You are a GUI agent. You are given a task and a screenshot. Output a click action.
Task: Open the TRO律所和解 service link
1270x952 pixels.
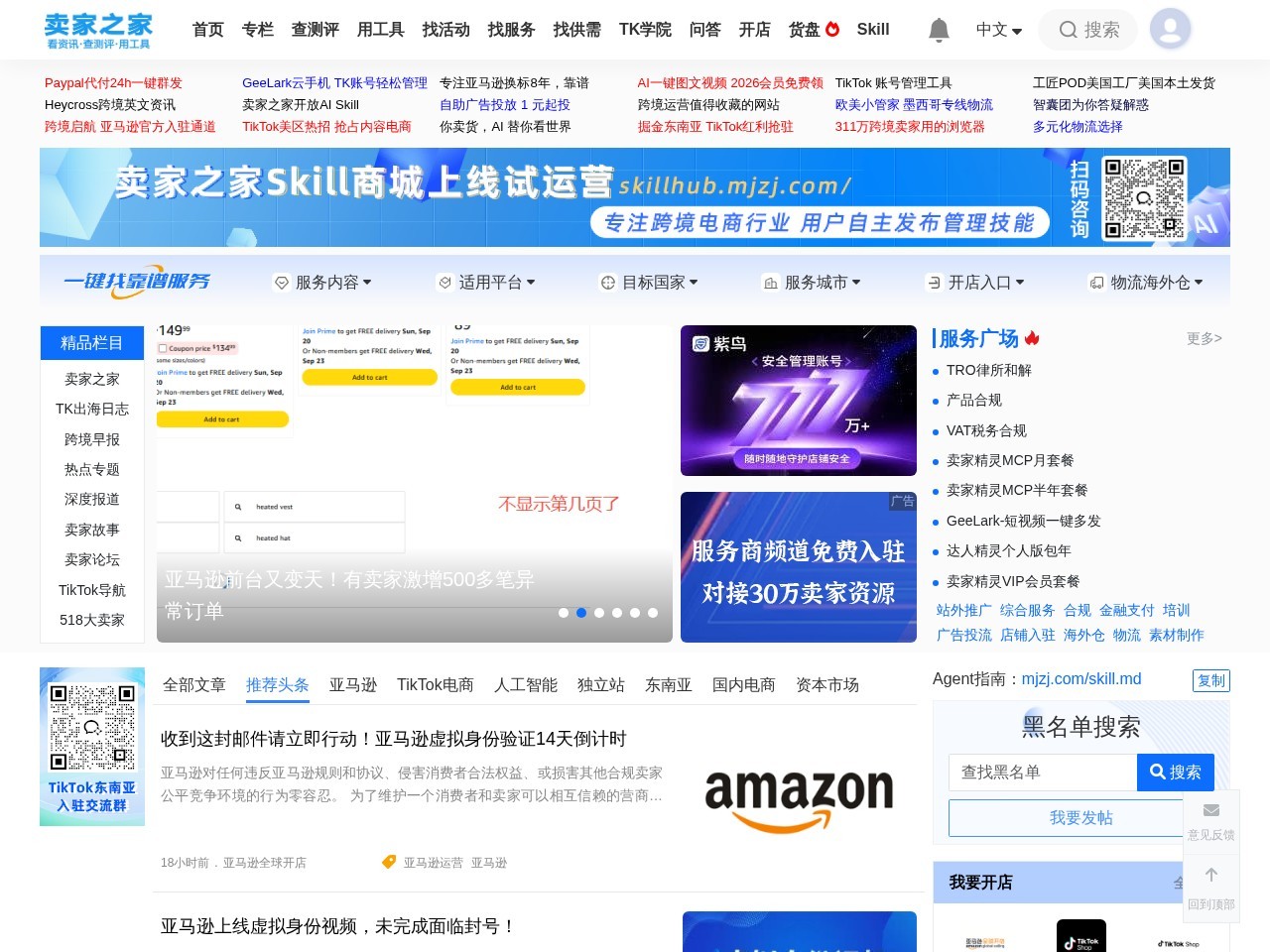989,370
